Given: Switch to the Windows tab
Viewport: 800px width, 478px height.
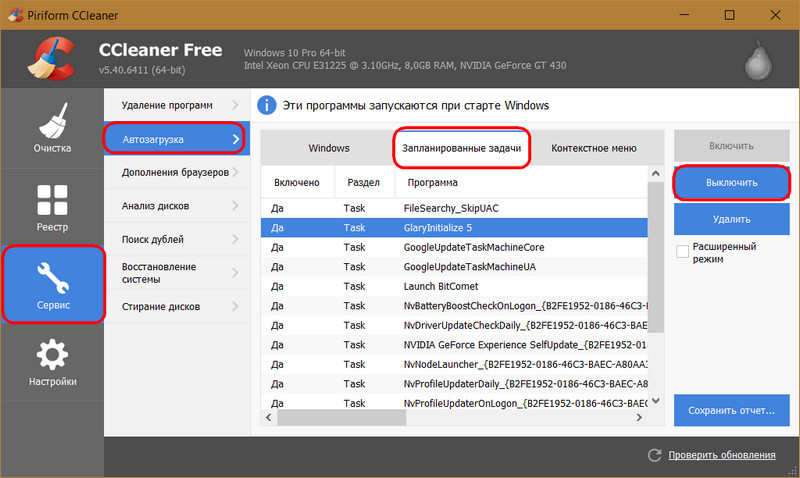Looking at the screenshot, I should click(328, 148).
